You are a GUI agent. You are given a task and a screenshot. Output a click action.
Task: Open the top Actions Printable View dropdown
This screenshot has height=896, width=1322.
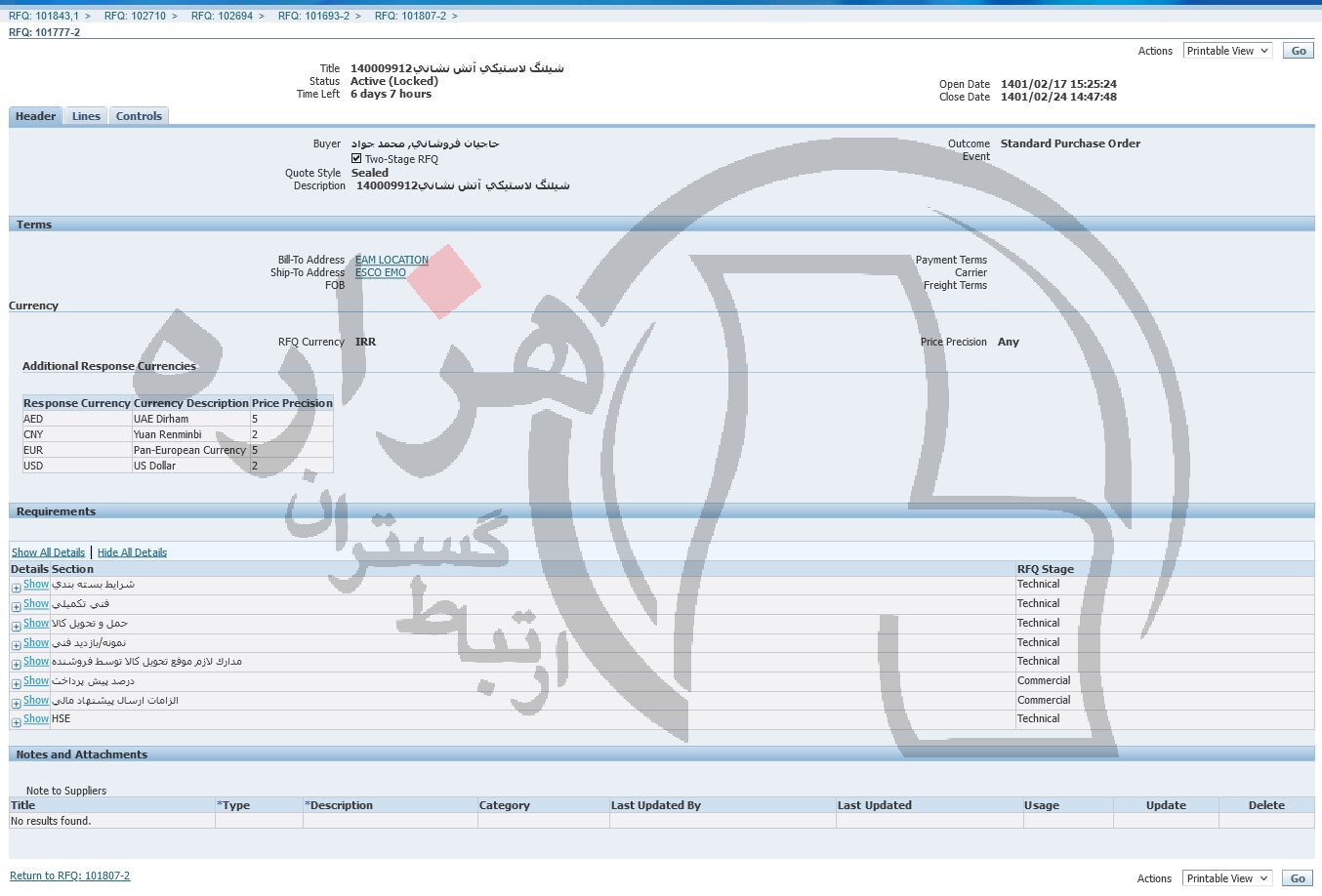(1227, 51)
